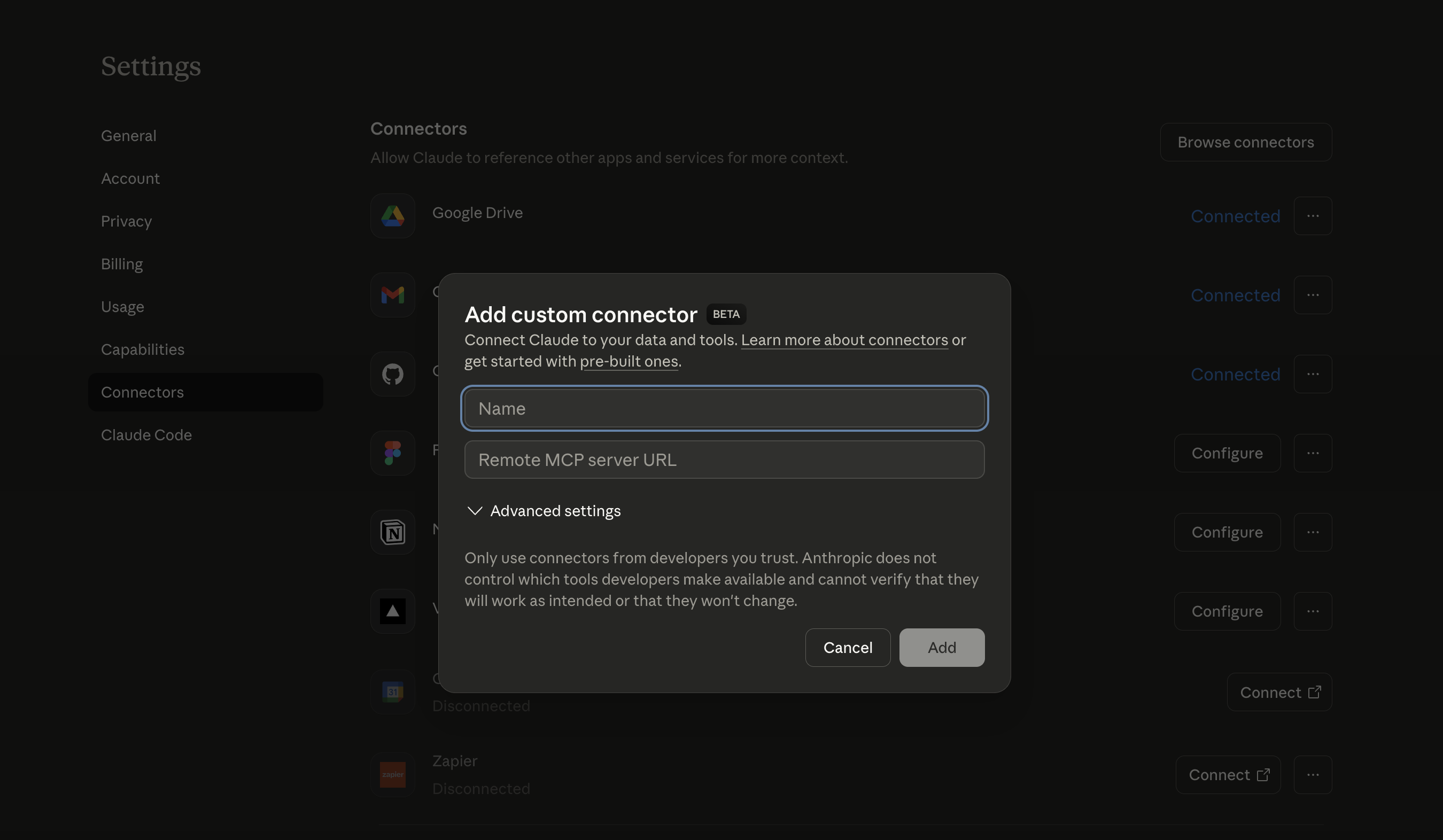
Task: Click the Remote MCP server URL field
Action: [x=724, y=460]
